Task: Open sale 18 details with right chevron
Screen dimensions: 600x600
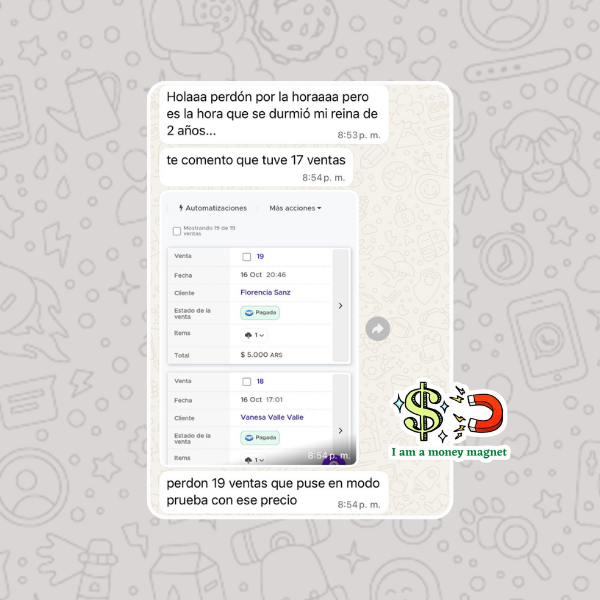Action: click(x=341, y=430)
